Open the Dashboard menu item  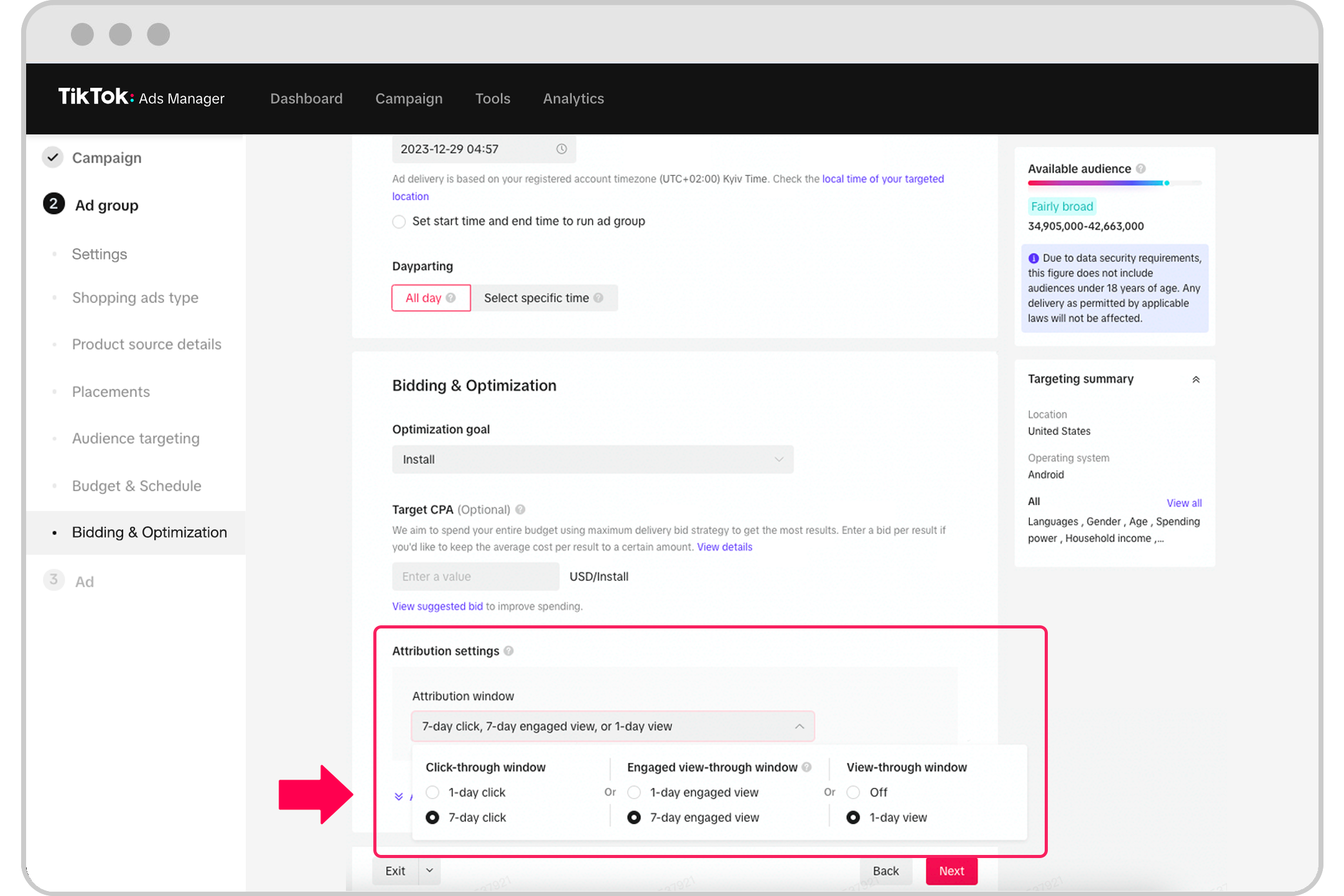click(x=306, y=98)
